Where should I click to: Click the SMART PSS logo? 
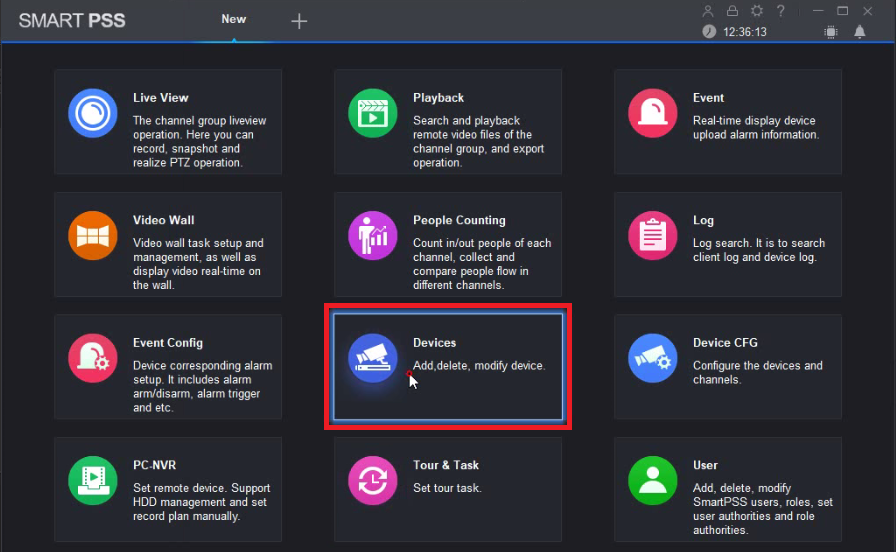[x=71, y=21]
